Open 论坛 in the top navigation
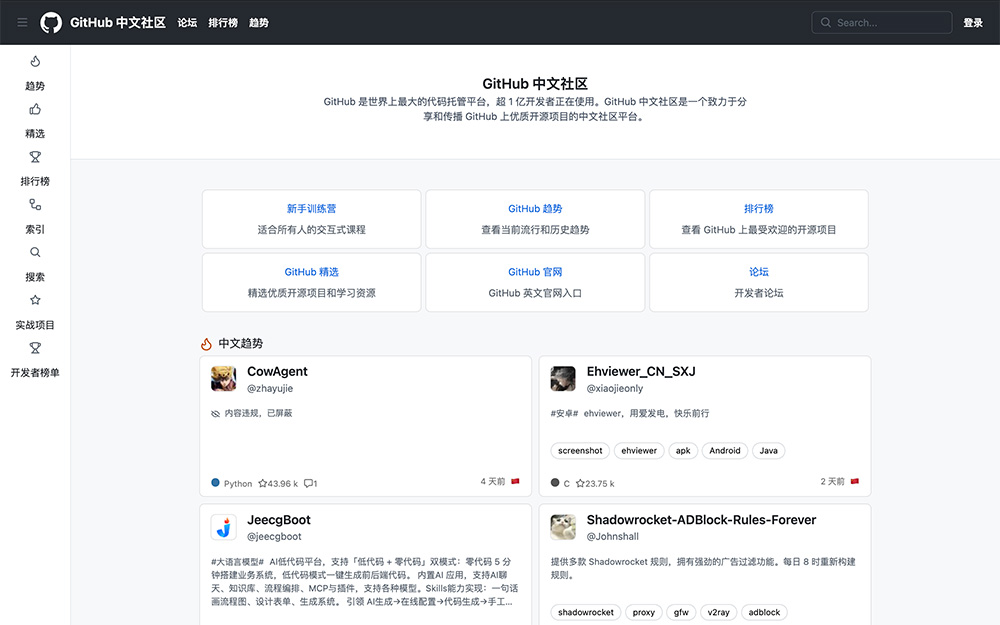 point(188,22)
